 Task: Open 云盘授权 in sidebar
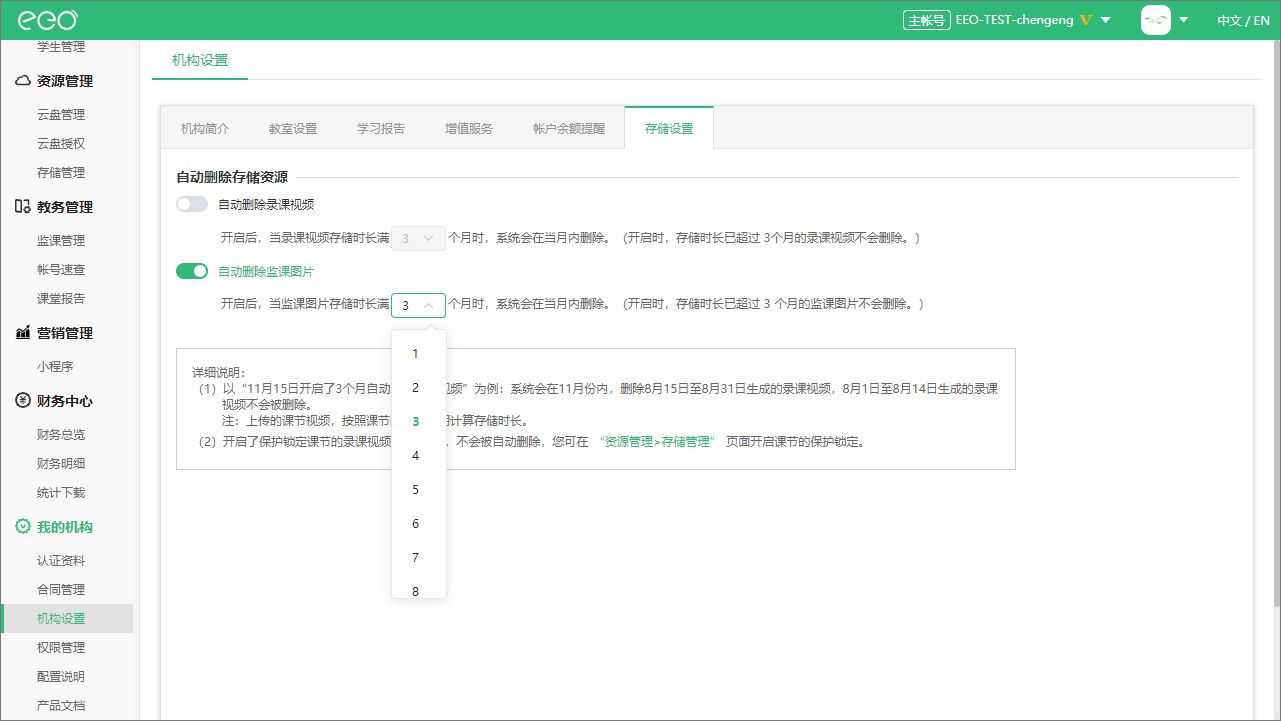coord(61,144)
